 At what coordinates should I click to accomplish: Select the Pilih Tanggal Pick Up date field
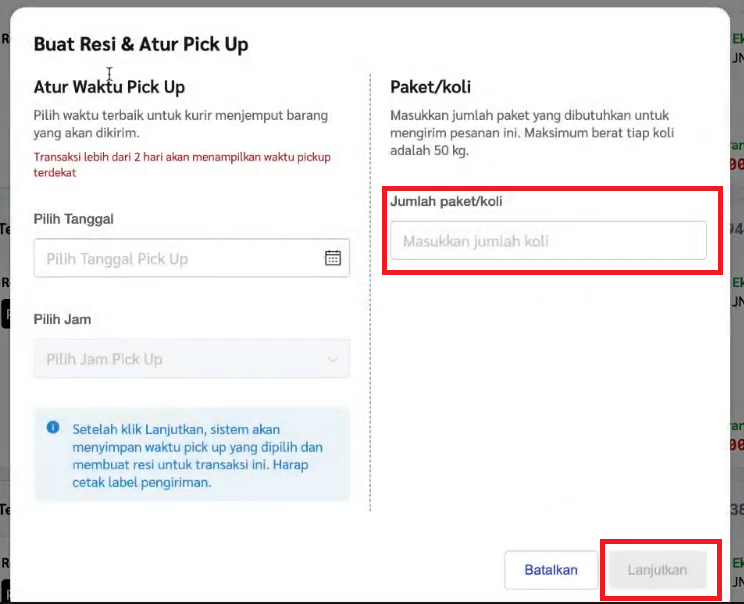192,258
